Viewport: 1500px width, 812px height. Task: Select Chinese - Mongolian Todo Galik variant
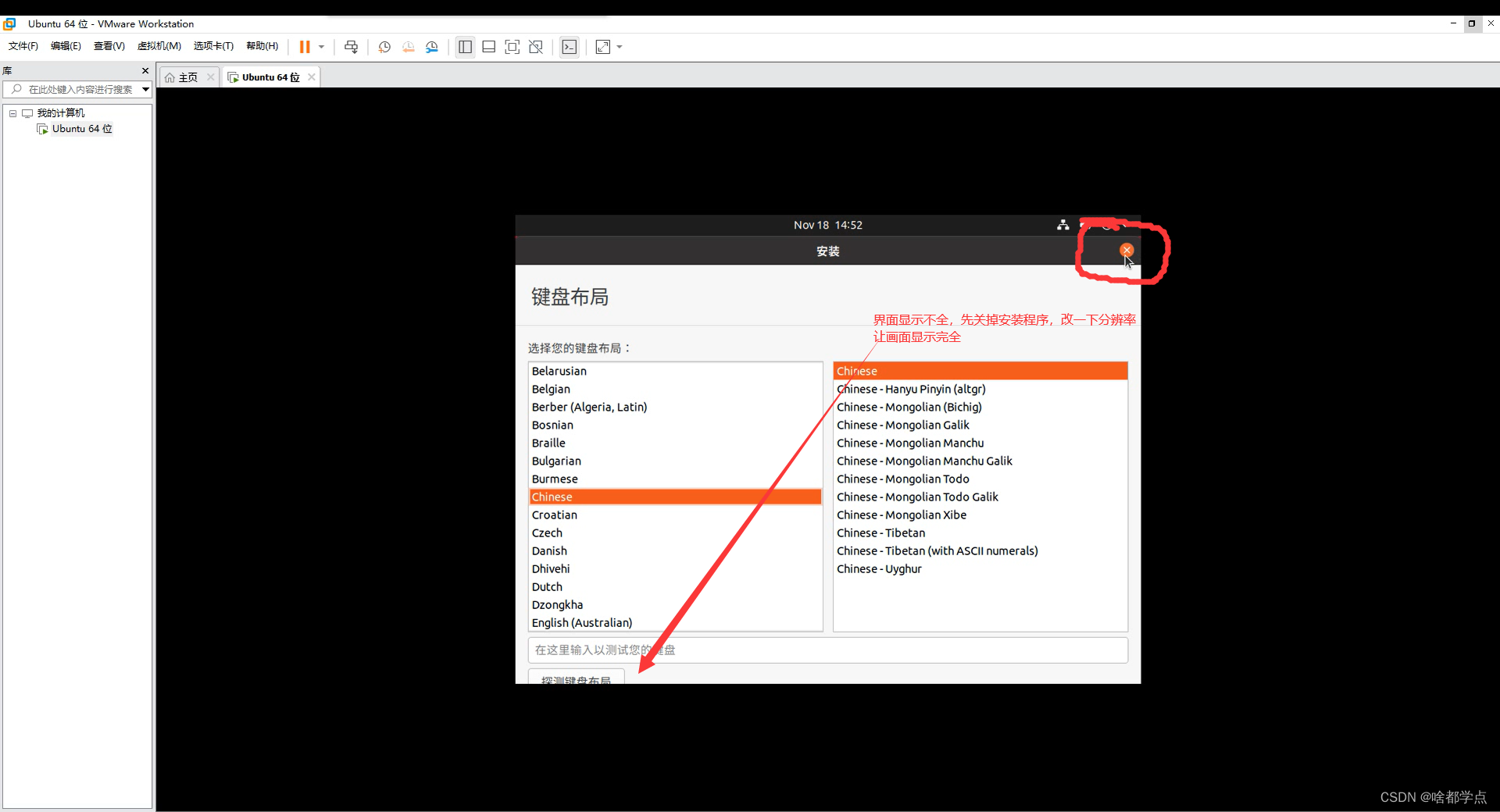click(x=980, y=497)
